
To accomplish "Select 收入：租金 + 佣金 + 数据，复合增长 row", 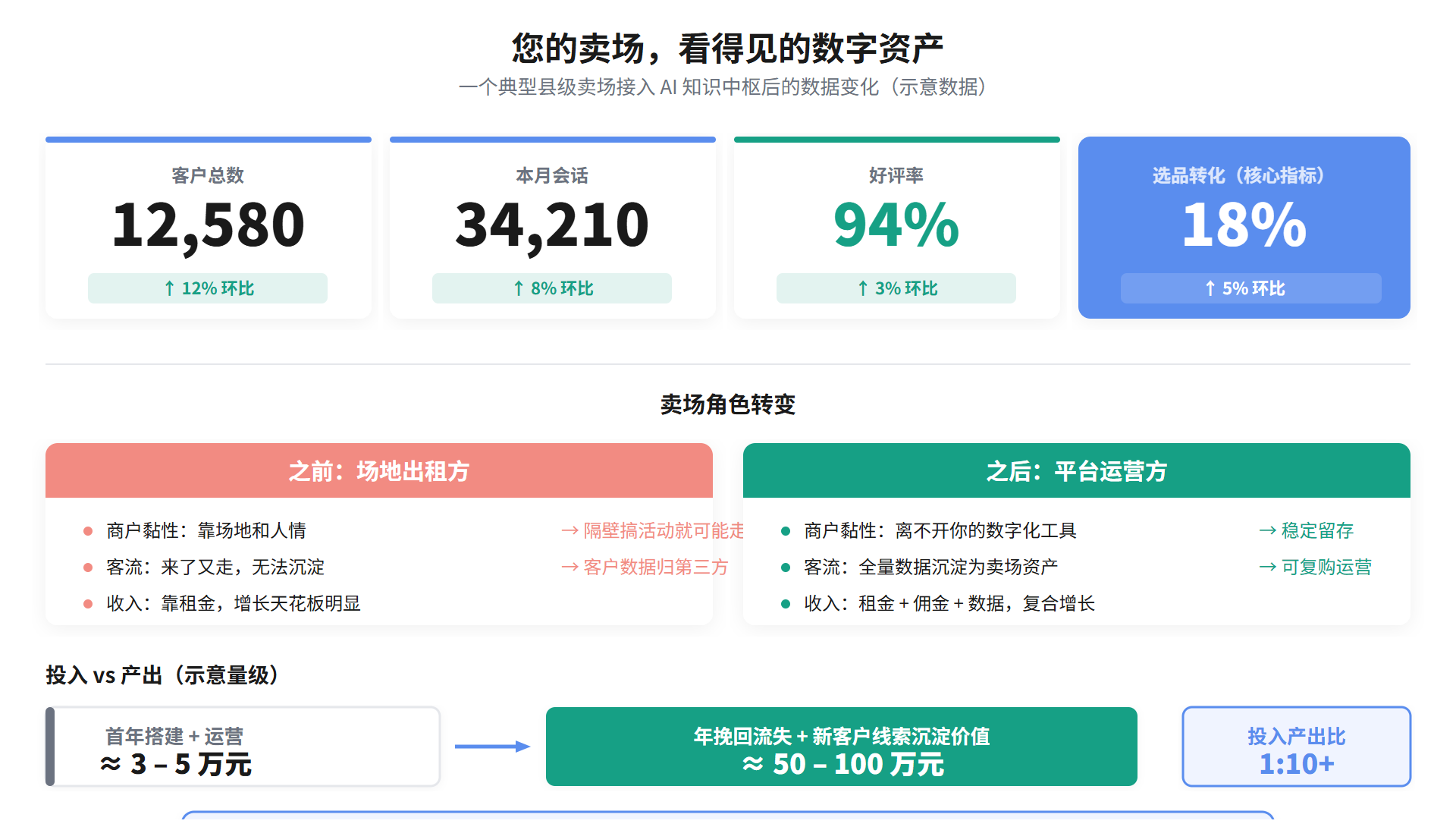I will (x=949, y=603).
